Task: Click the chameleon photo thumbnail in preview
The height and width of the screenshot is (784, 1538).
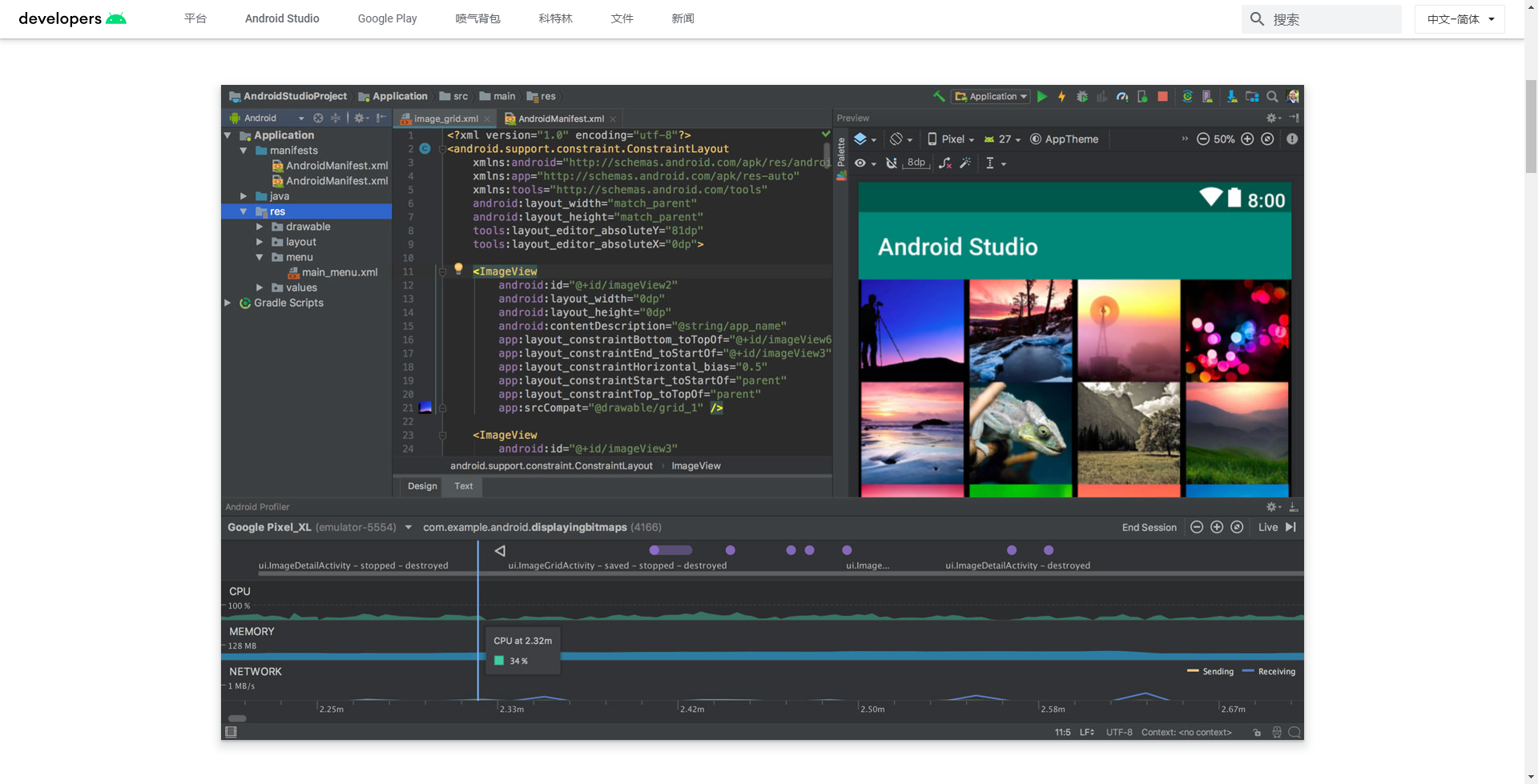Action: pyautogui.click(x=1020, y=432)
